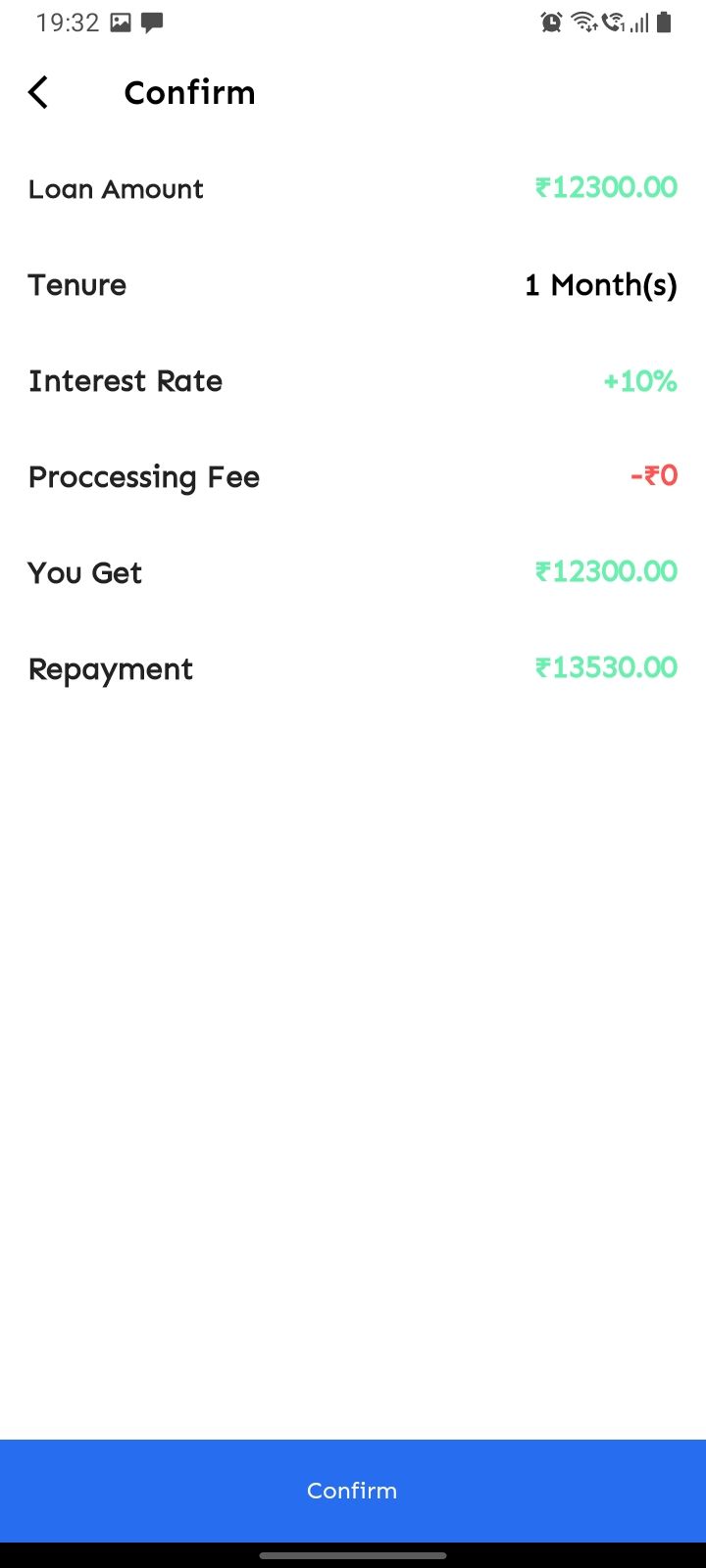Screen dimensions: 706x1568
Task: Tap the +10% interest rate value
Action: pyautogui.click(x=639, y=381)
